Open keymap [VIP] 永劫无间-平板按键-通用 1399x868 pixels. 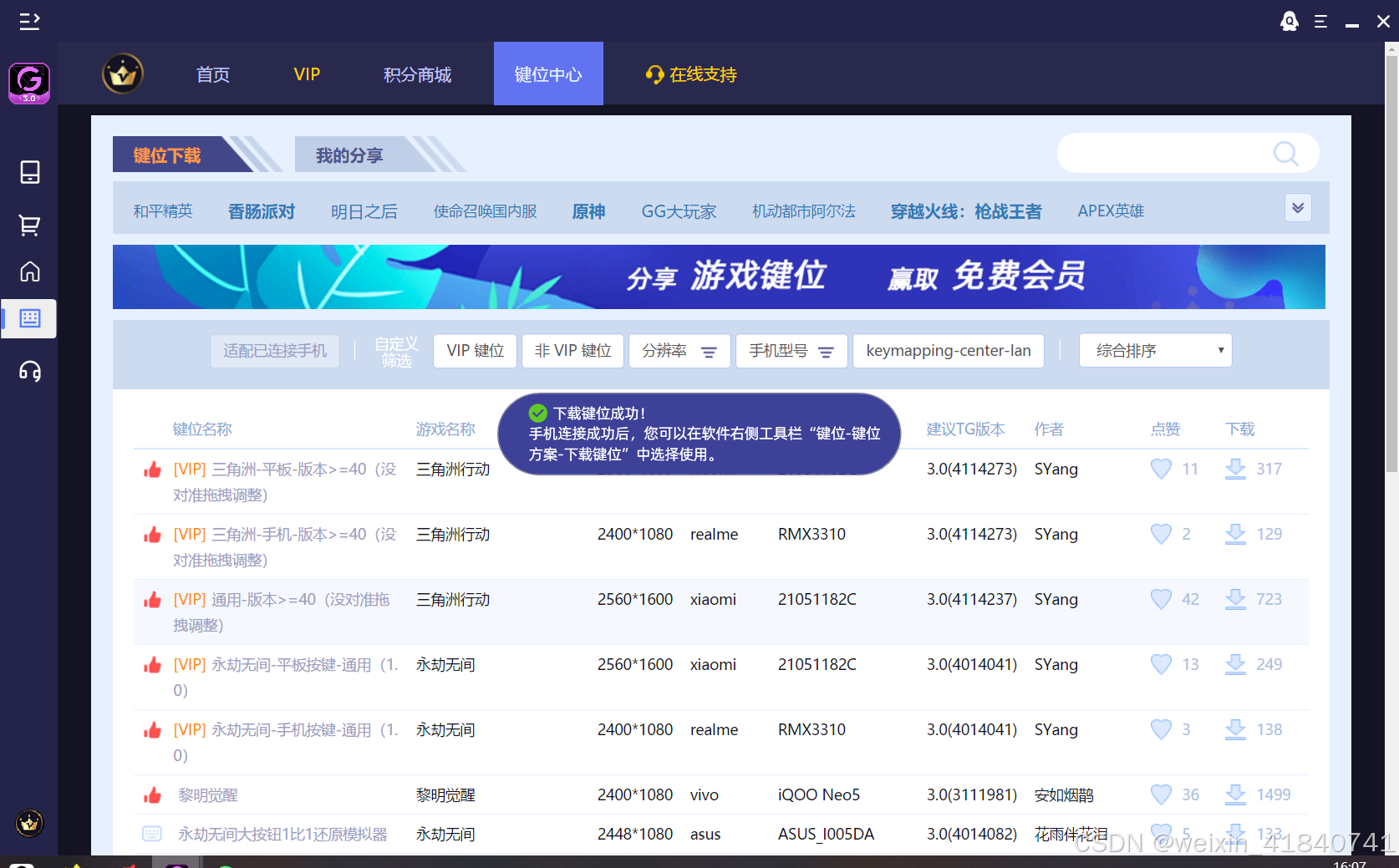[285, 678]
